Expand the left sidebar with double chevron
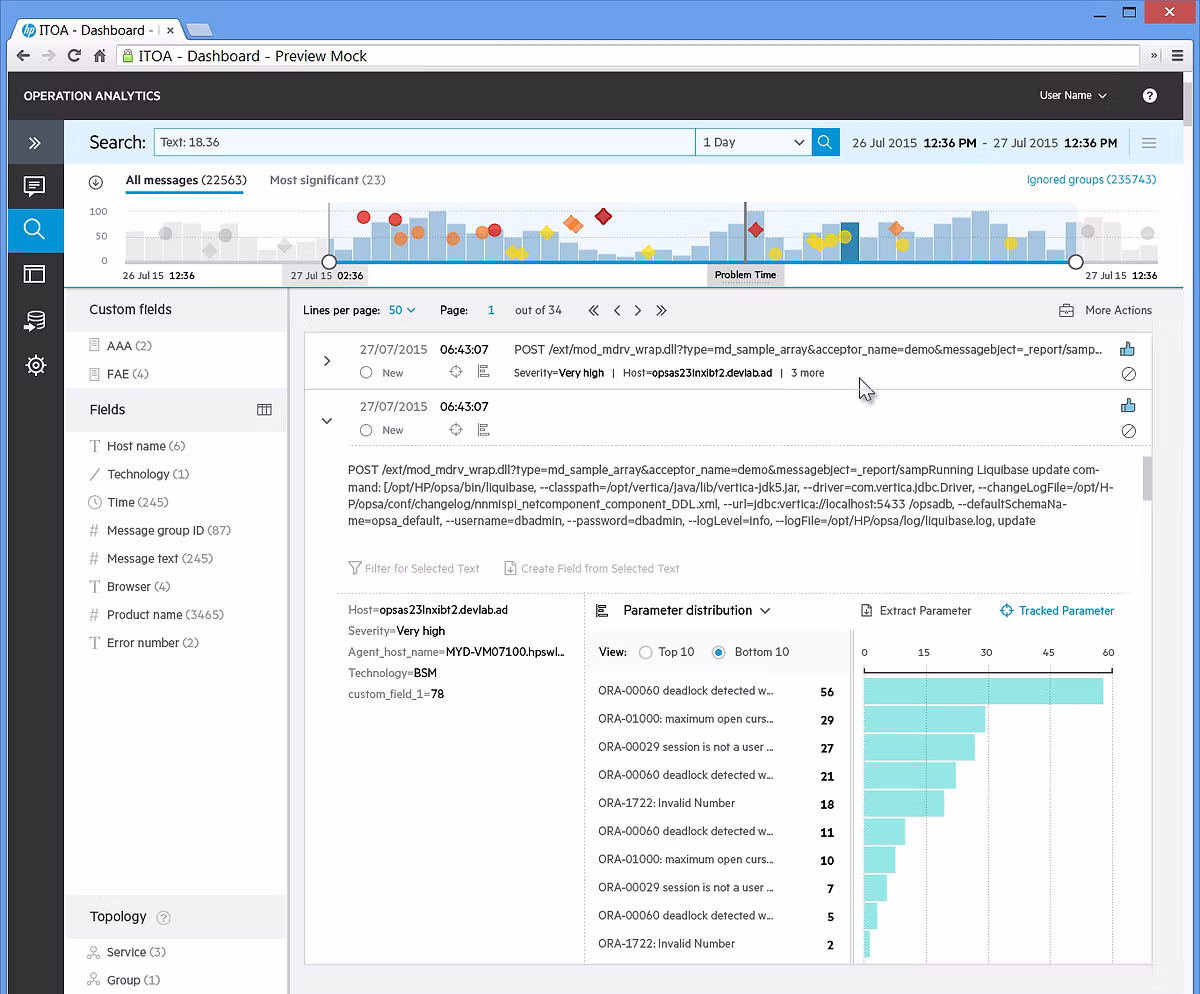 point(35,143)
